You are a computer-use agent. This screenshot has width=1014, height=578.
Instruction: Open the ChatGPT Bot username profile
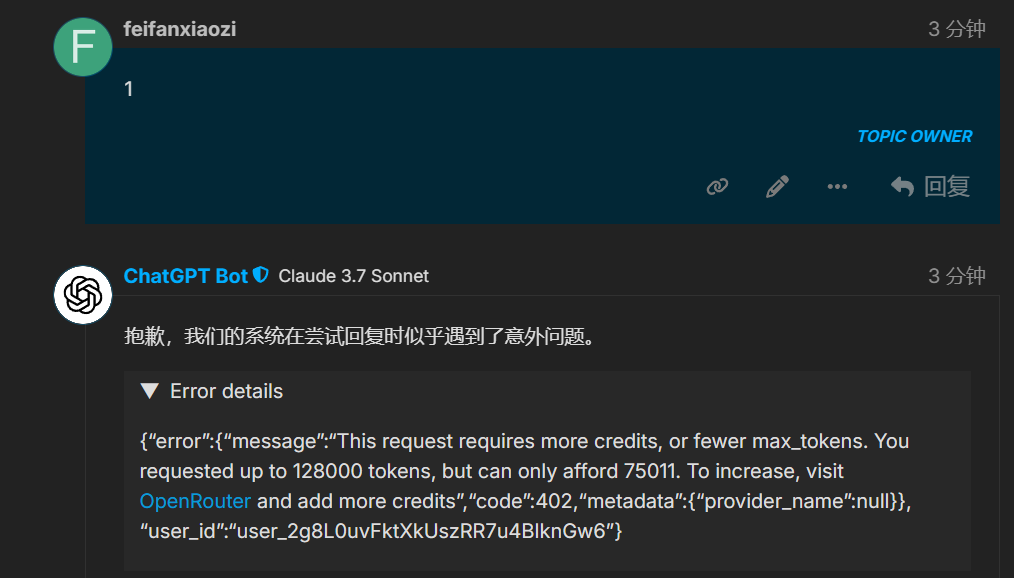(x=186, y=276)
